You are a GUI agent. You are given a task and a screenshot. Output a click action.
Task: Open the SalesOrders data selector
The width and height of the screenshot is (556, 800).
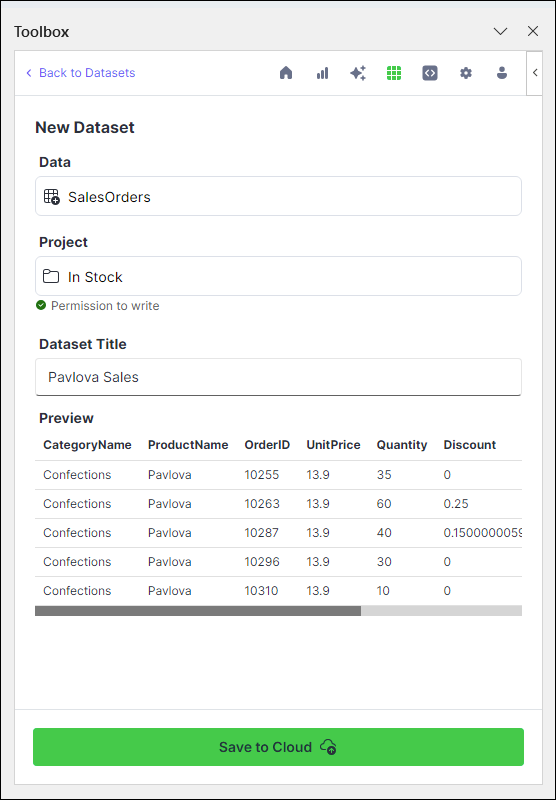click(x=278, y=196)
